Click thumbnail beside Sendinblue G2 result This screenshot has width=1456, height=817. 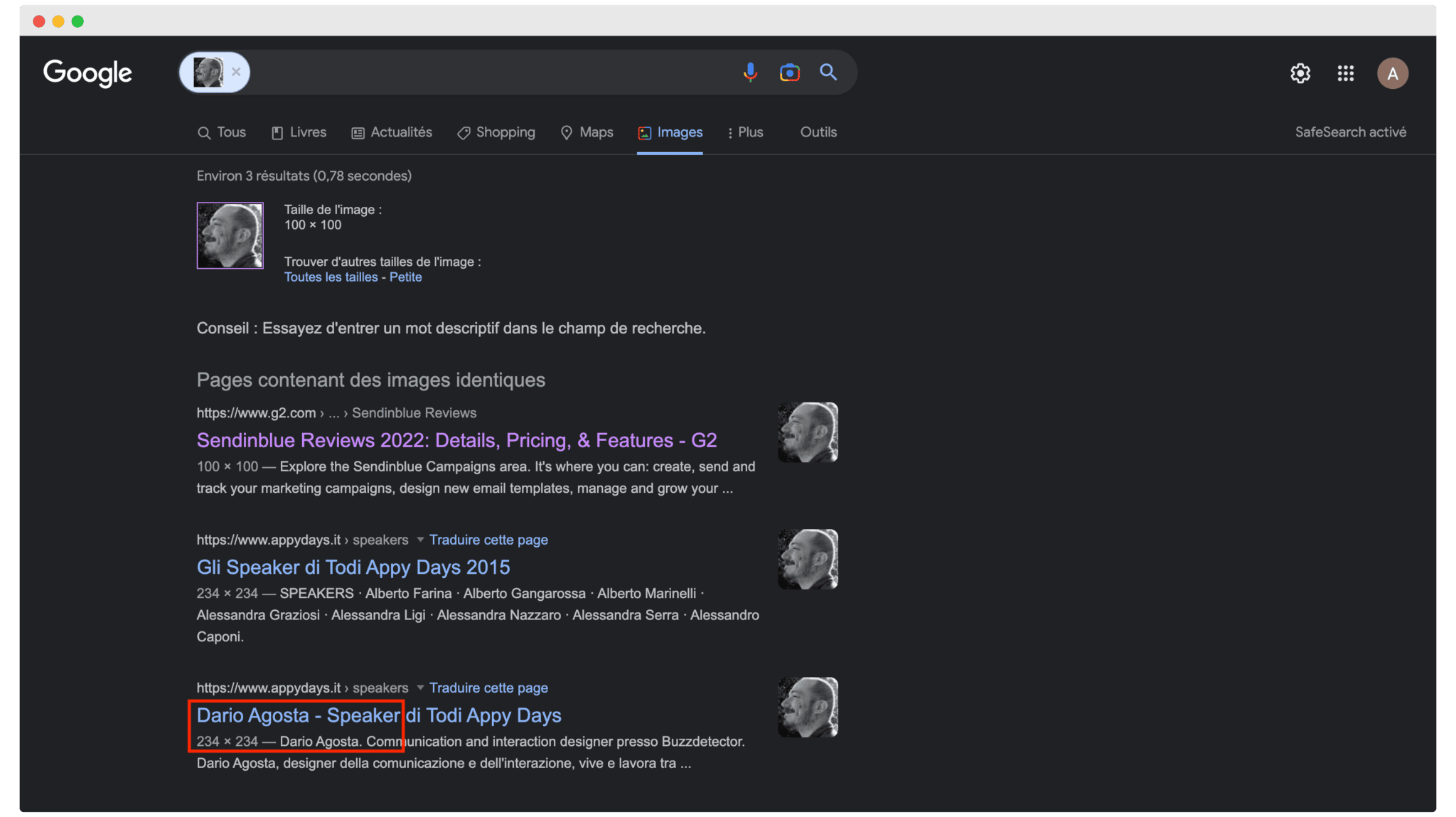pyautogui.click(x=808, y=432)
